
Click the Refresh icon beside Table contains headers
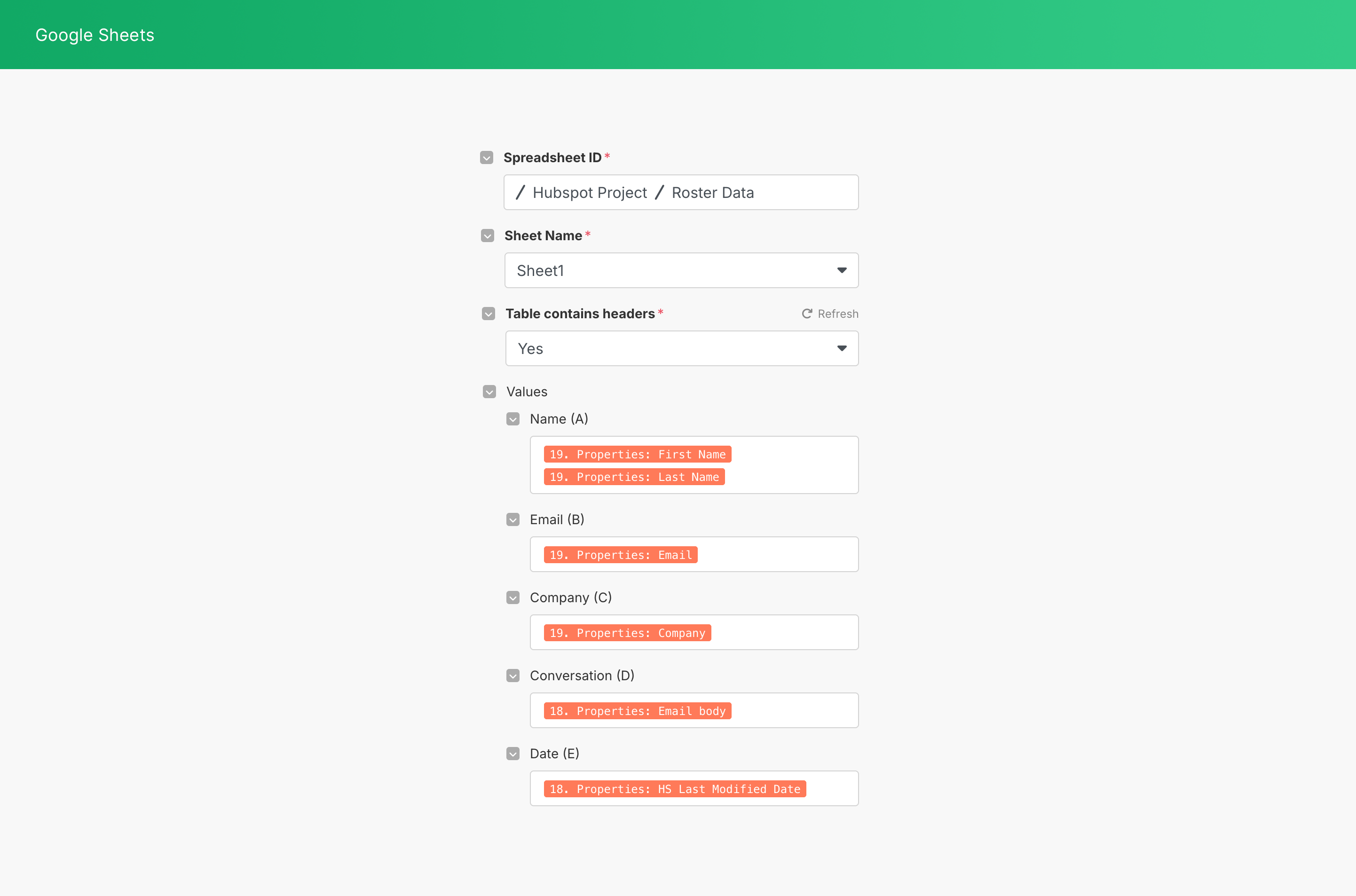(807, 313)
